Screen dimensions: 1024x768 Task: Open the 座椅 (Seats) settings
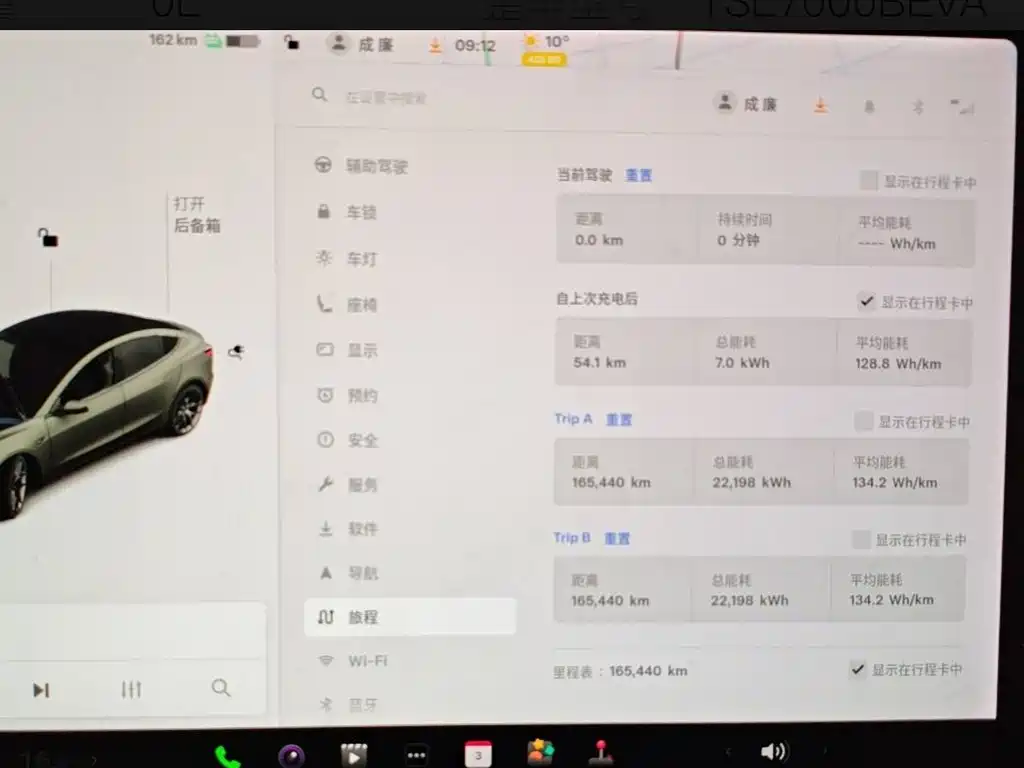pyautogui.click(x=358, y=304)
